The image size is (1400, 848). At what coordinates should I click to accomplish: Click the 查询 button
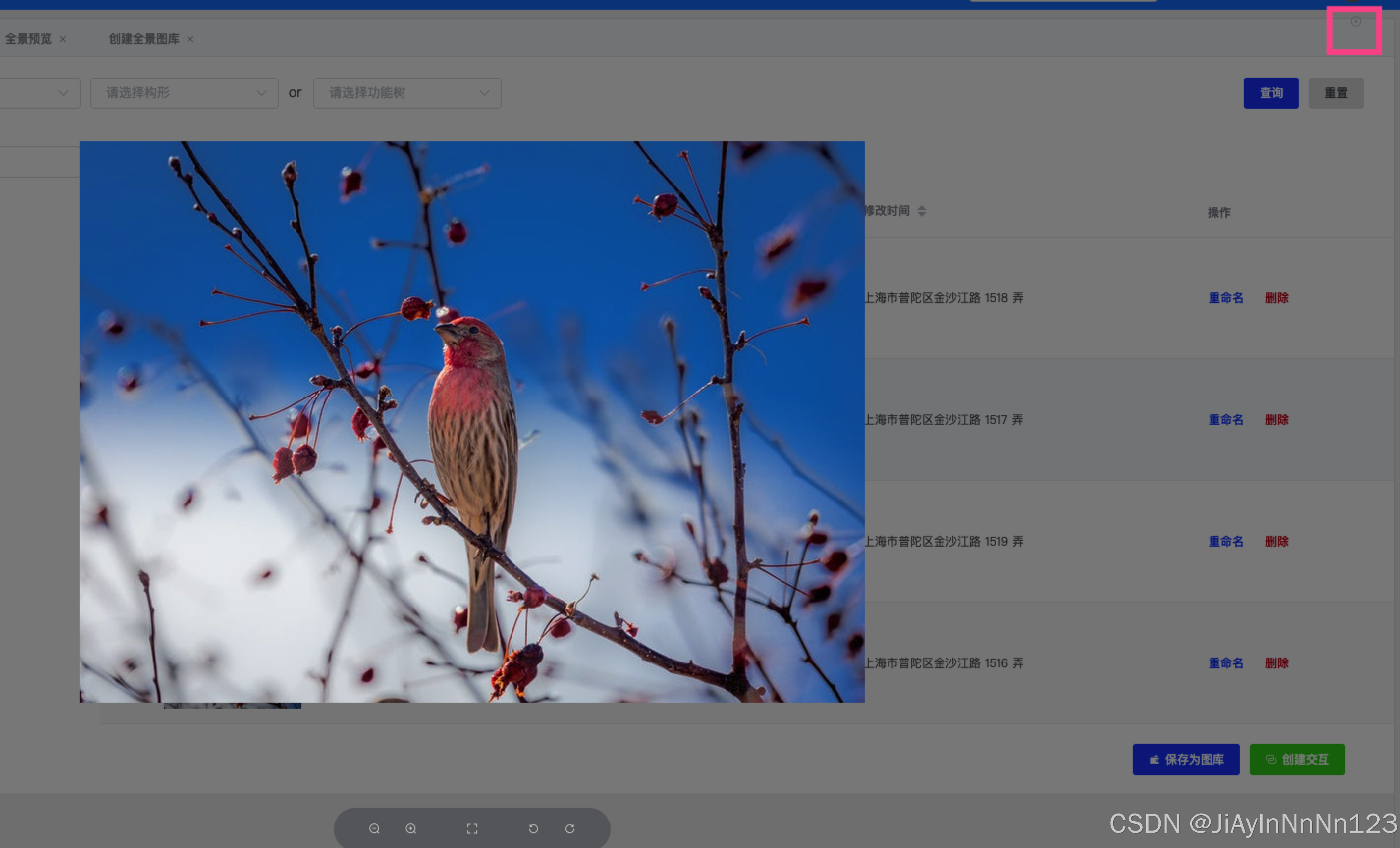click(1270, 93)
